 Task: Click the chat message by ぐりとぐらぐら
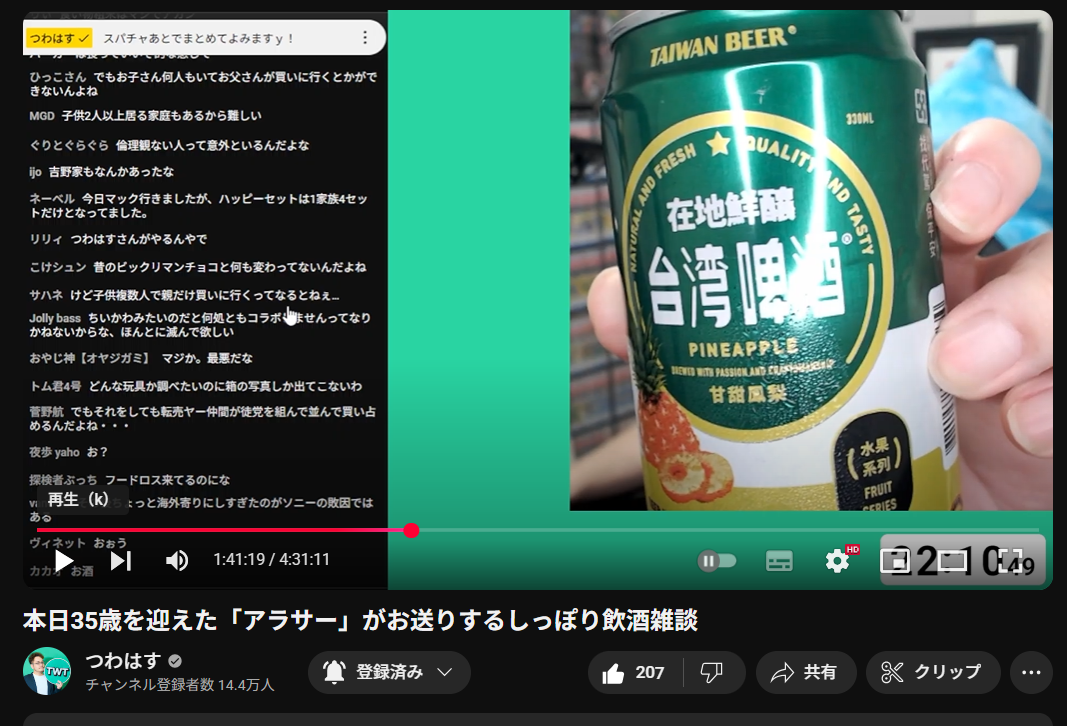click(169, 145)
